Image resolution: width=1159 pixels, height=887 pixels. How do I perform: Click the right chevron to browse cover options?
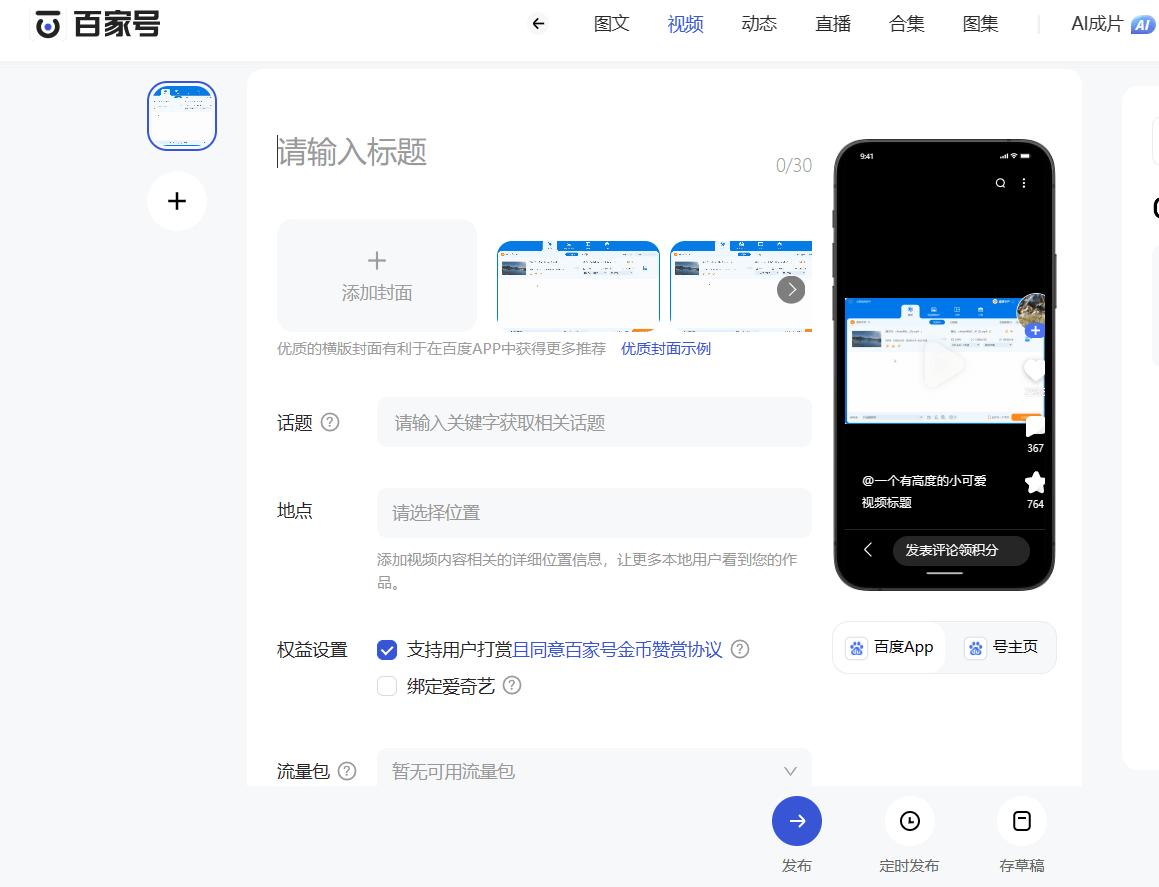(790, 289)
